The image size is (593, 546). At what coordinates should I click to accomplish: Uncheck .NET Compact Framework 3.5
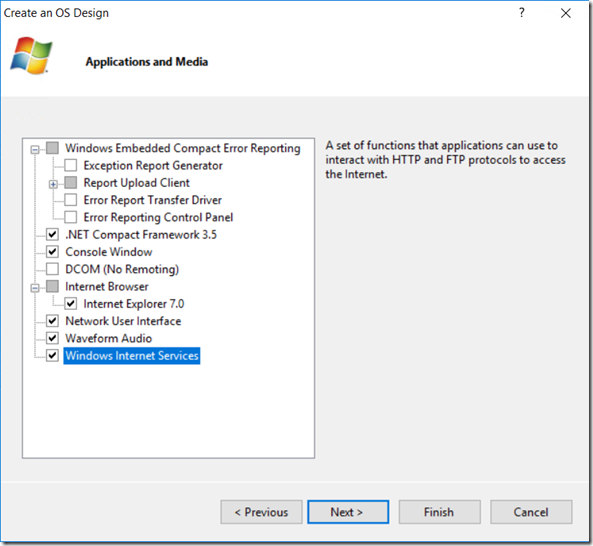point(52,234)
